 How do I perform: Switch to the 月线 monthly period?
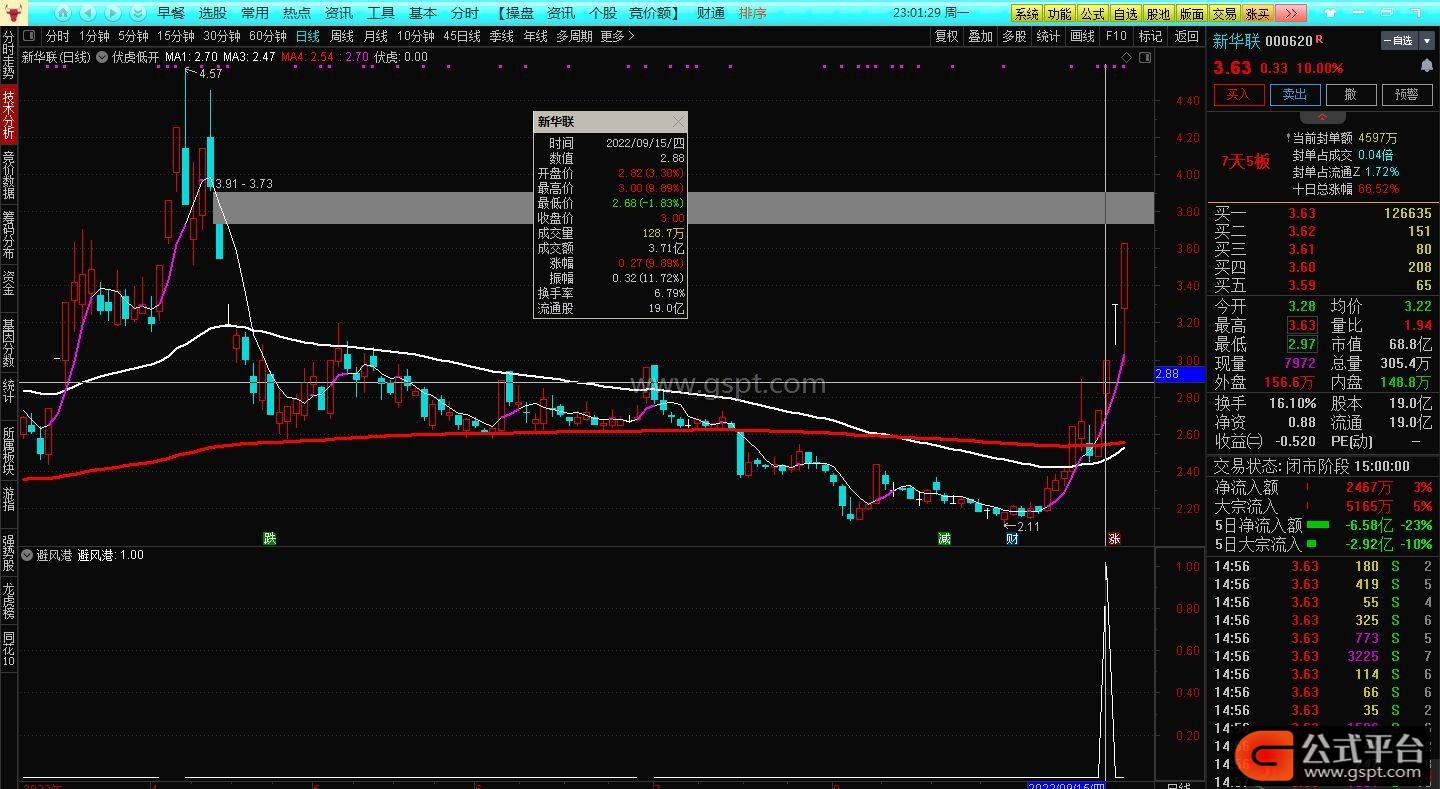pyautogui.click(x=376, y=36)
